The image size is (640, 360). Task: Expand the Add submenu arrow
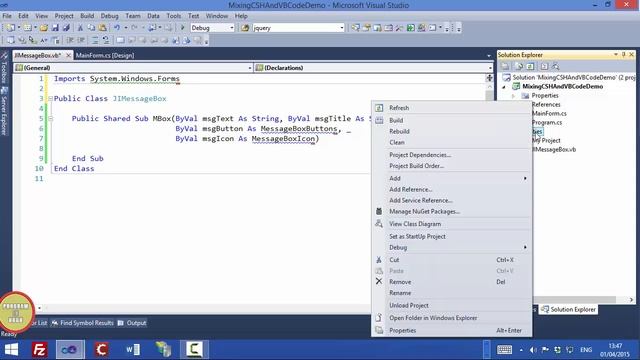click(525, 178)
